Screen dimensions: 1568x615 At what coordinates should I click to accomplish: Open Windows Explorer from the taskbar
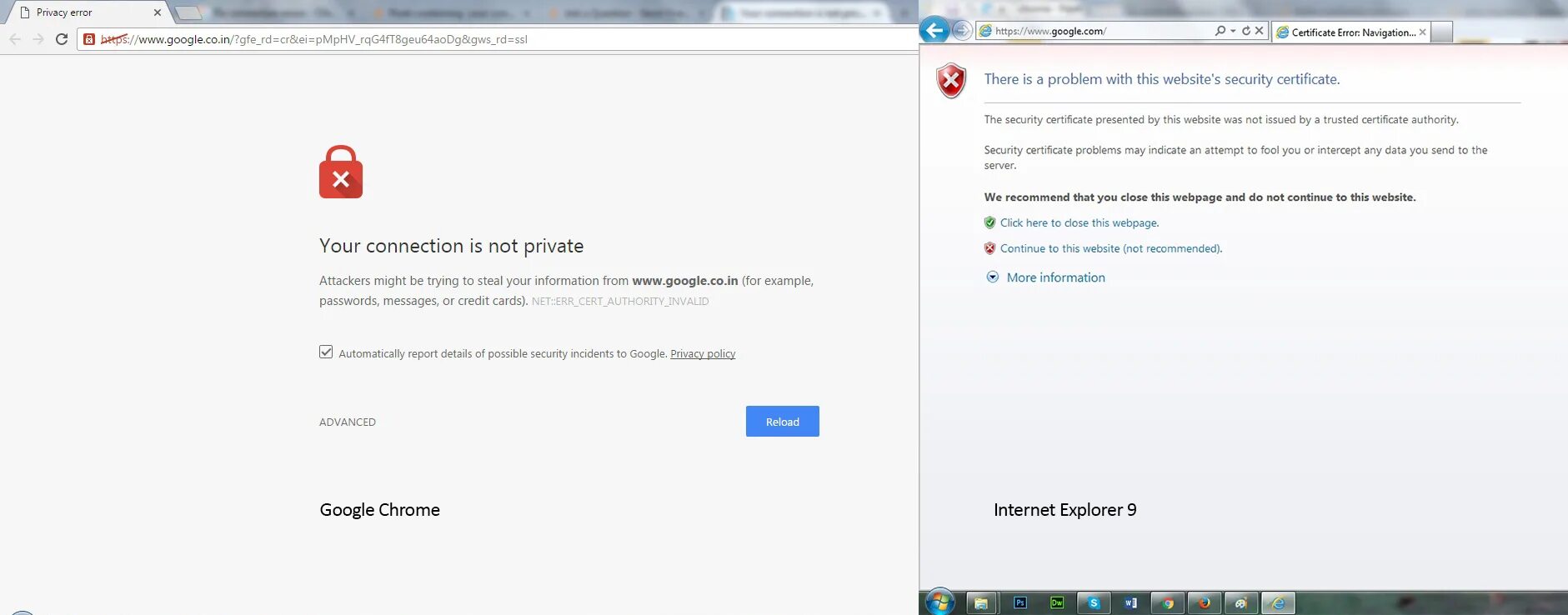[x=981, y=602]
